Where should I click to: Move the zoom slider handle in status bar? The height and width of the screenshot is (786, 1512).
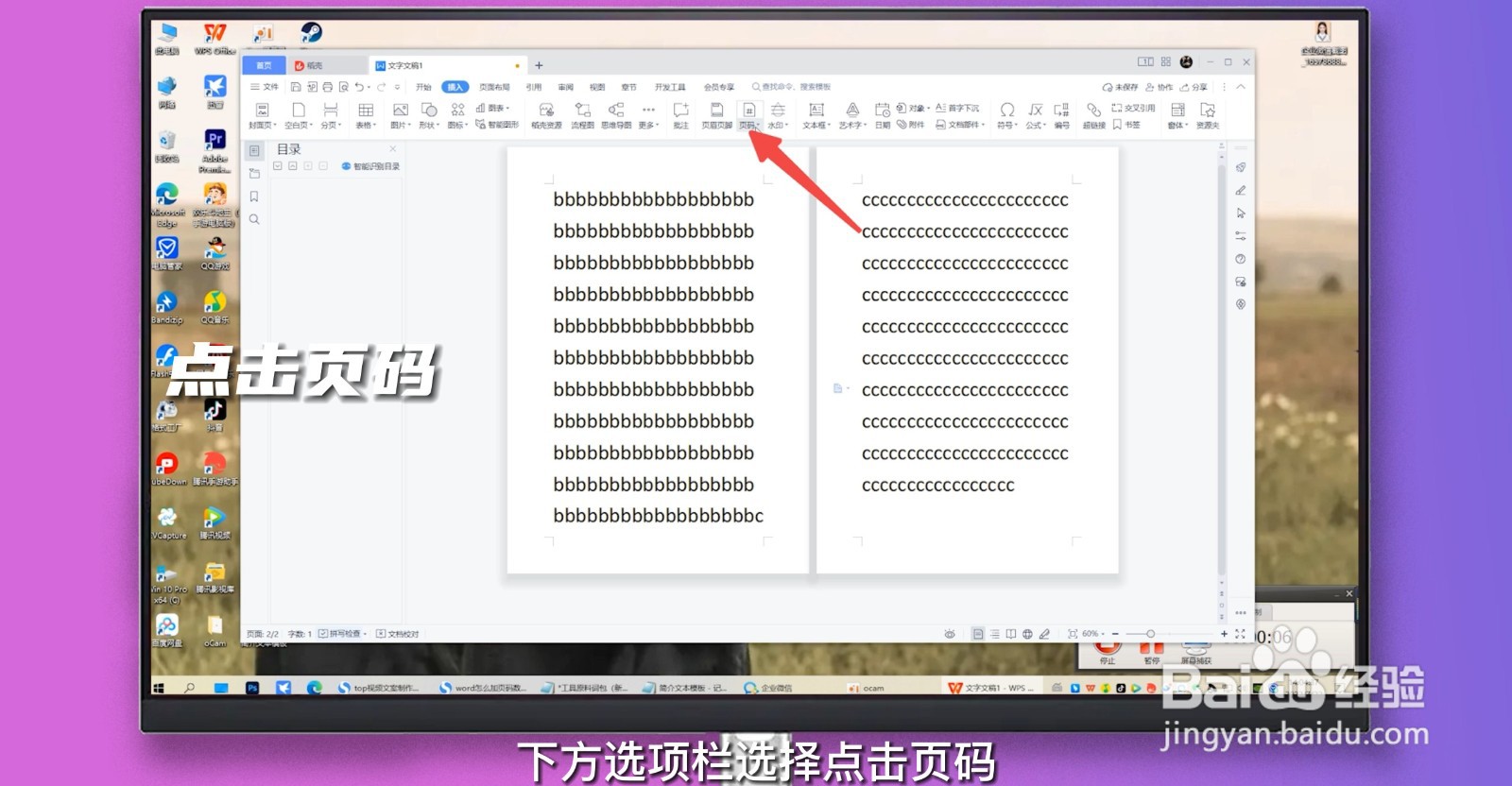[x=1150, y=634]
